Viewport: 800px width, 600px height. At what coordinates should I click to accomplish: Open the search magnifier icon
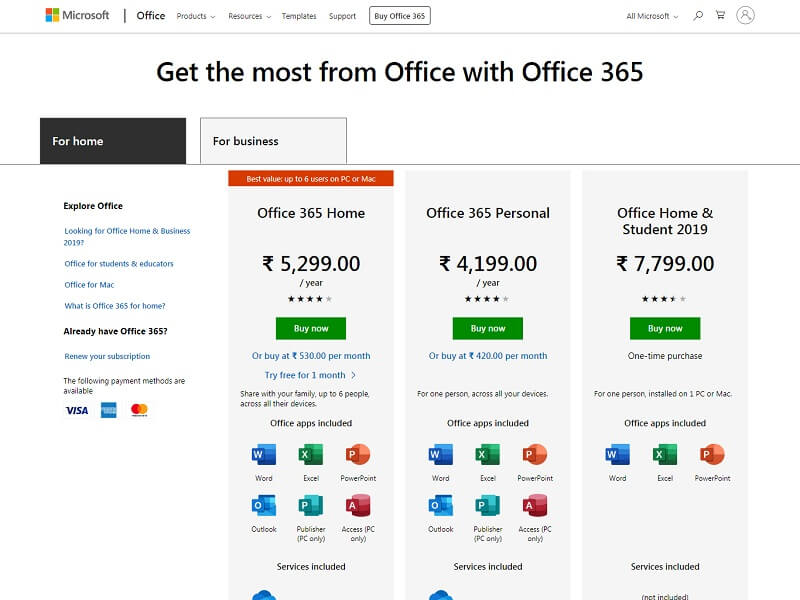click(698, 16)
